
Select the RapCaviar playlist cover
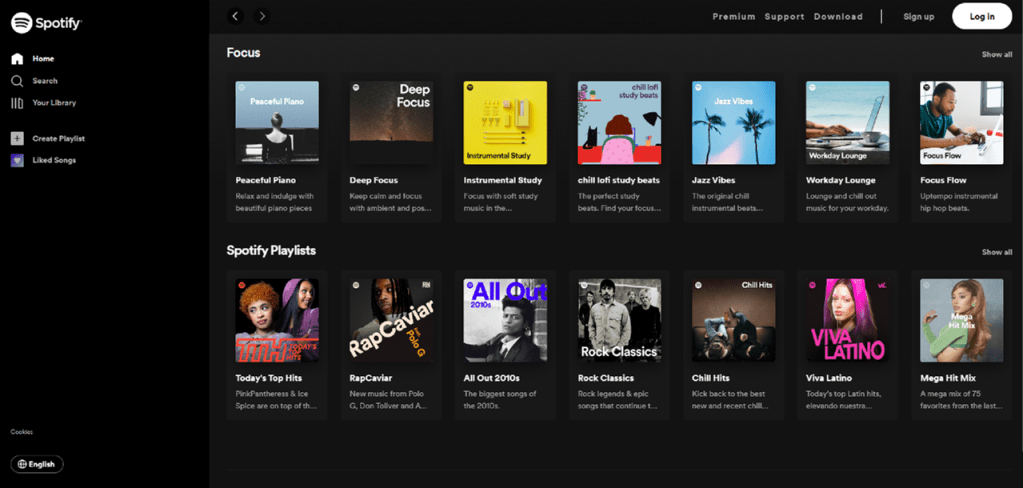click(391, 320)
